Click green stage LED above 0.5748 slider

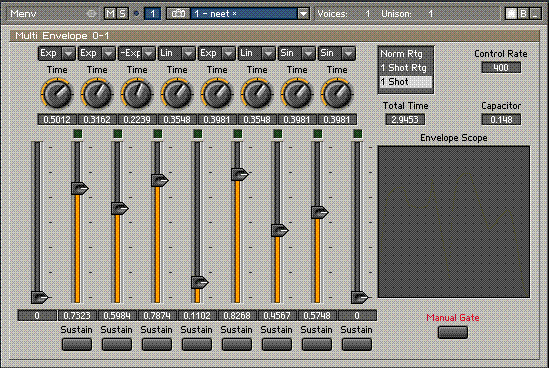tap(317, 133)
